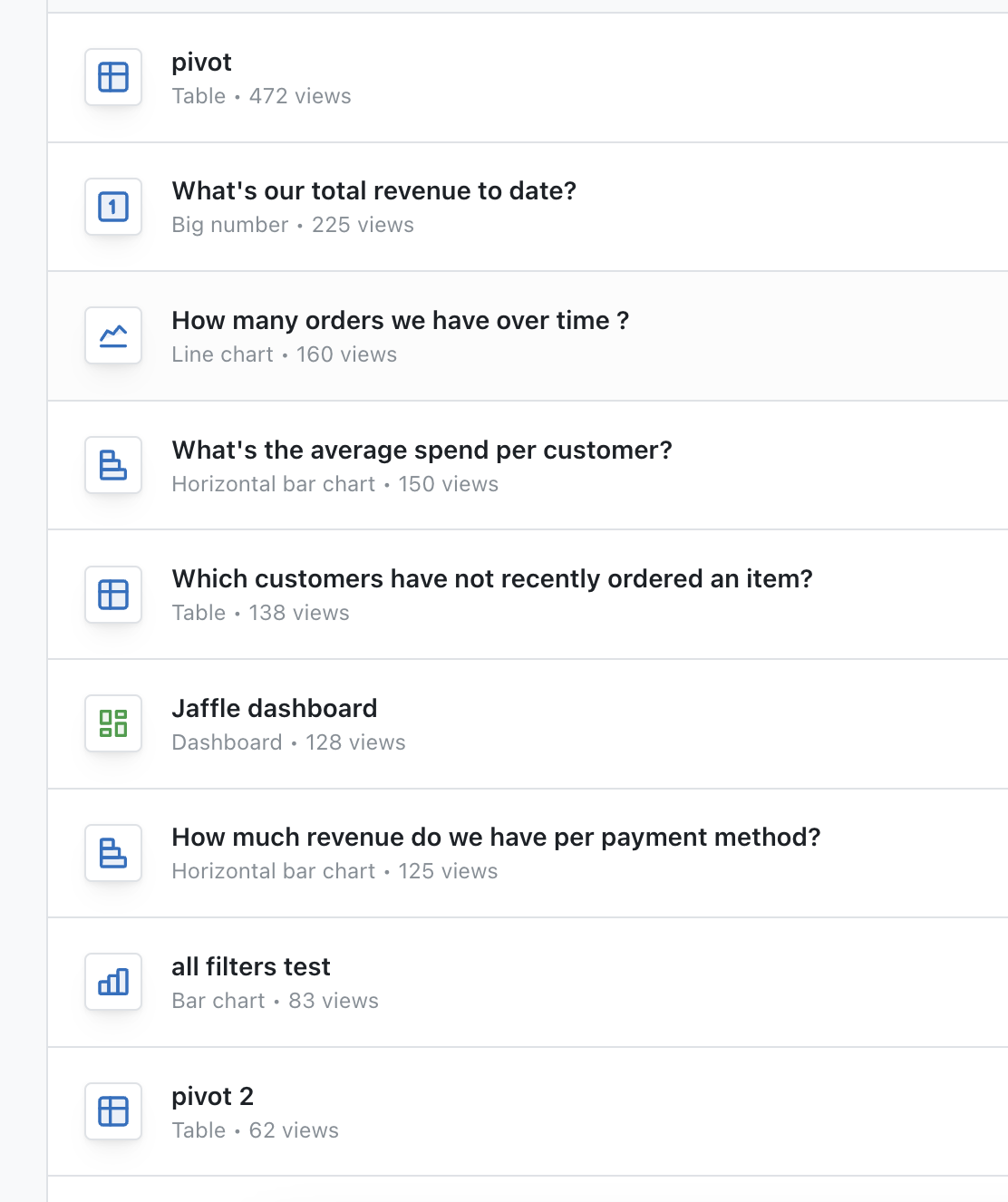Image resolution: width=1008 pixels, height=1202 pixels.
Task: Click the table icon beside pivot
Action: point(113,77)
